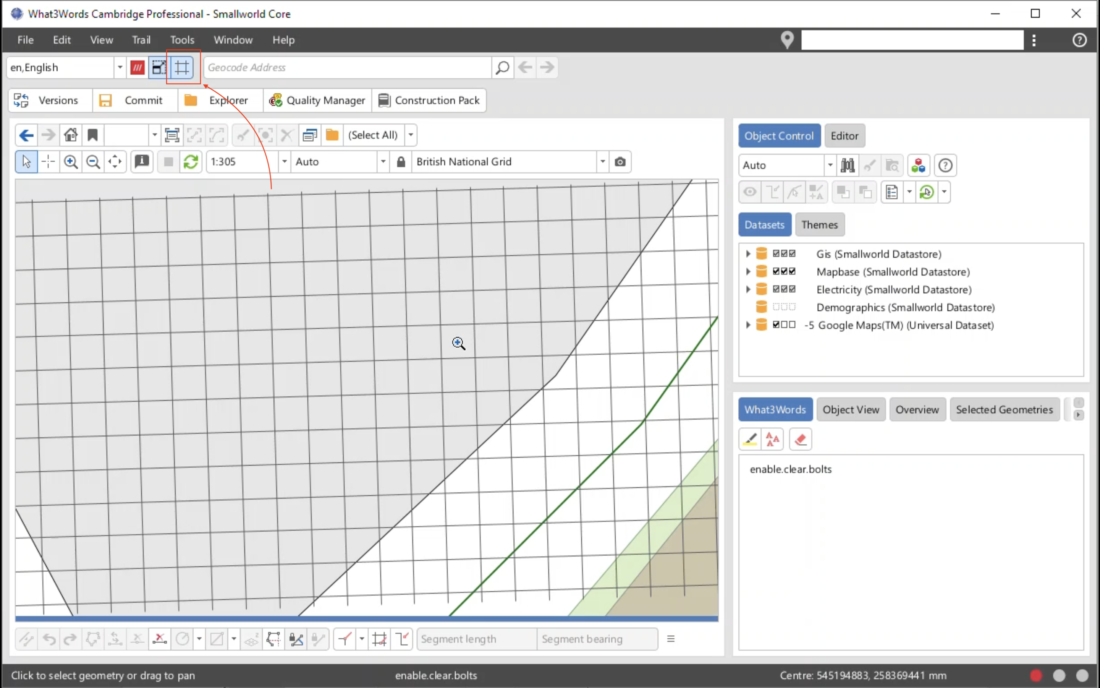The height and width of the screenshot is (688, 1100).
Task: Click the green circular refresh icon in Object Control
Action: click(x=927, y=192)
